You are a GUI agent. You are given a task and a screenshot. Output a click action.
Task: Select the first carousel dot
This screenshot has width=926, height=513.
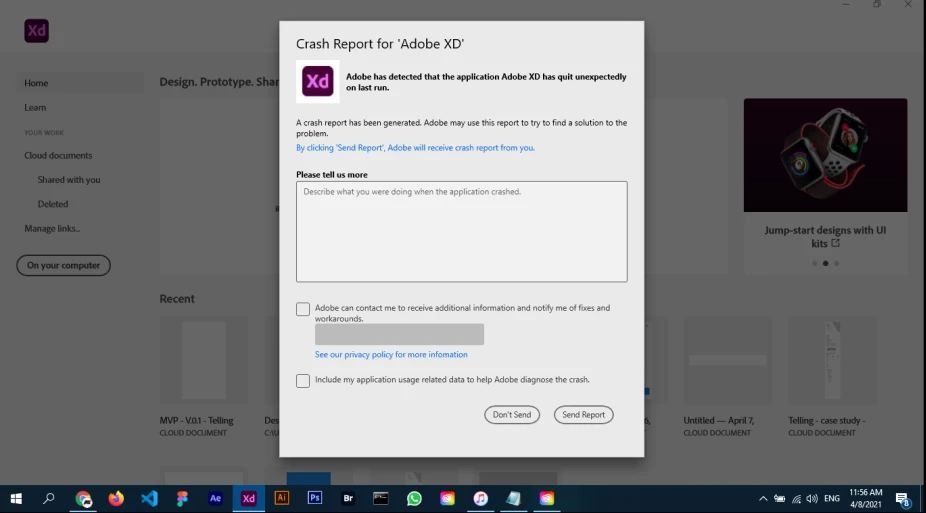[x=814, y=263]
